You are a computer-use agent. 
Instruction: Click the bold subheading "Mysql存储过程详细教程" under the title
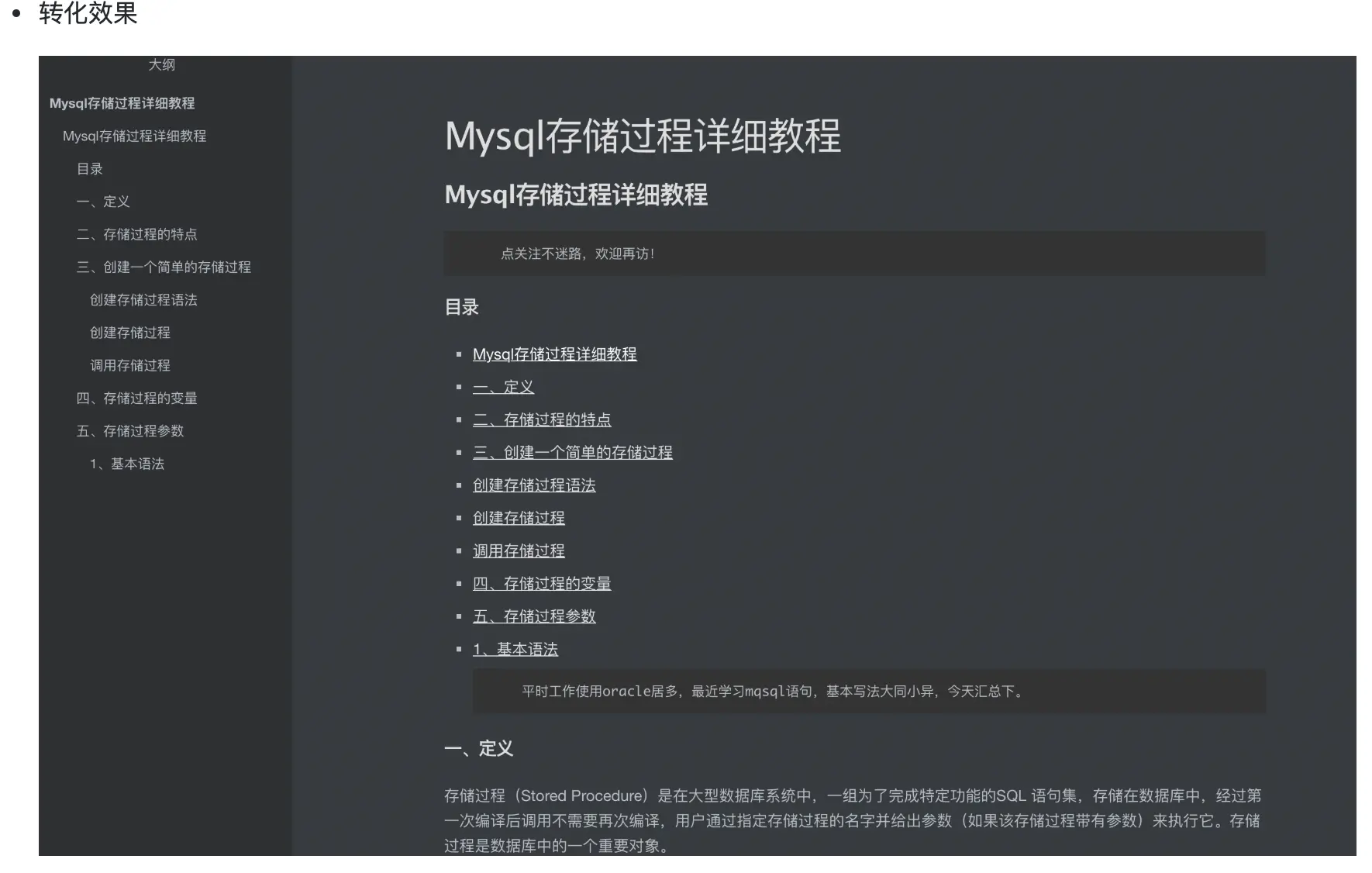tap(576, 195)
